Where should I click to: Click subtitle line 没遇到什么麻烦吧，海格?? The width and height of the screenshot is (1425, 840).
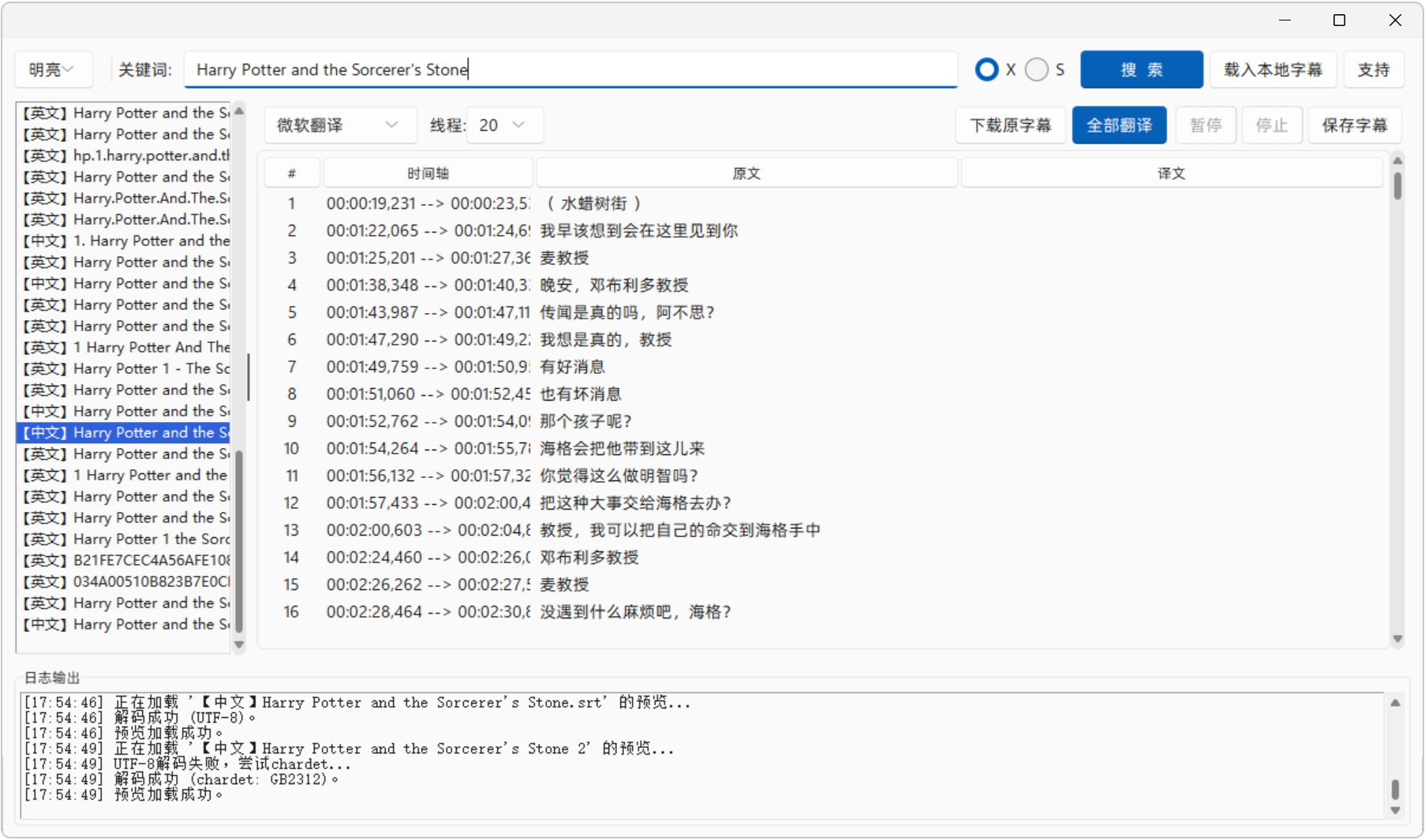click(636, 612)
